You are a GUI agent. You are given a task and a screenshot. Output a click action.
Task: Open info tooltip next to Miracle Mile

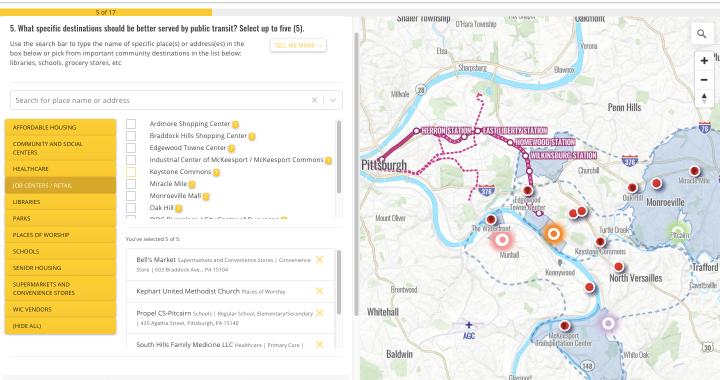(x=192, y=184)
